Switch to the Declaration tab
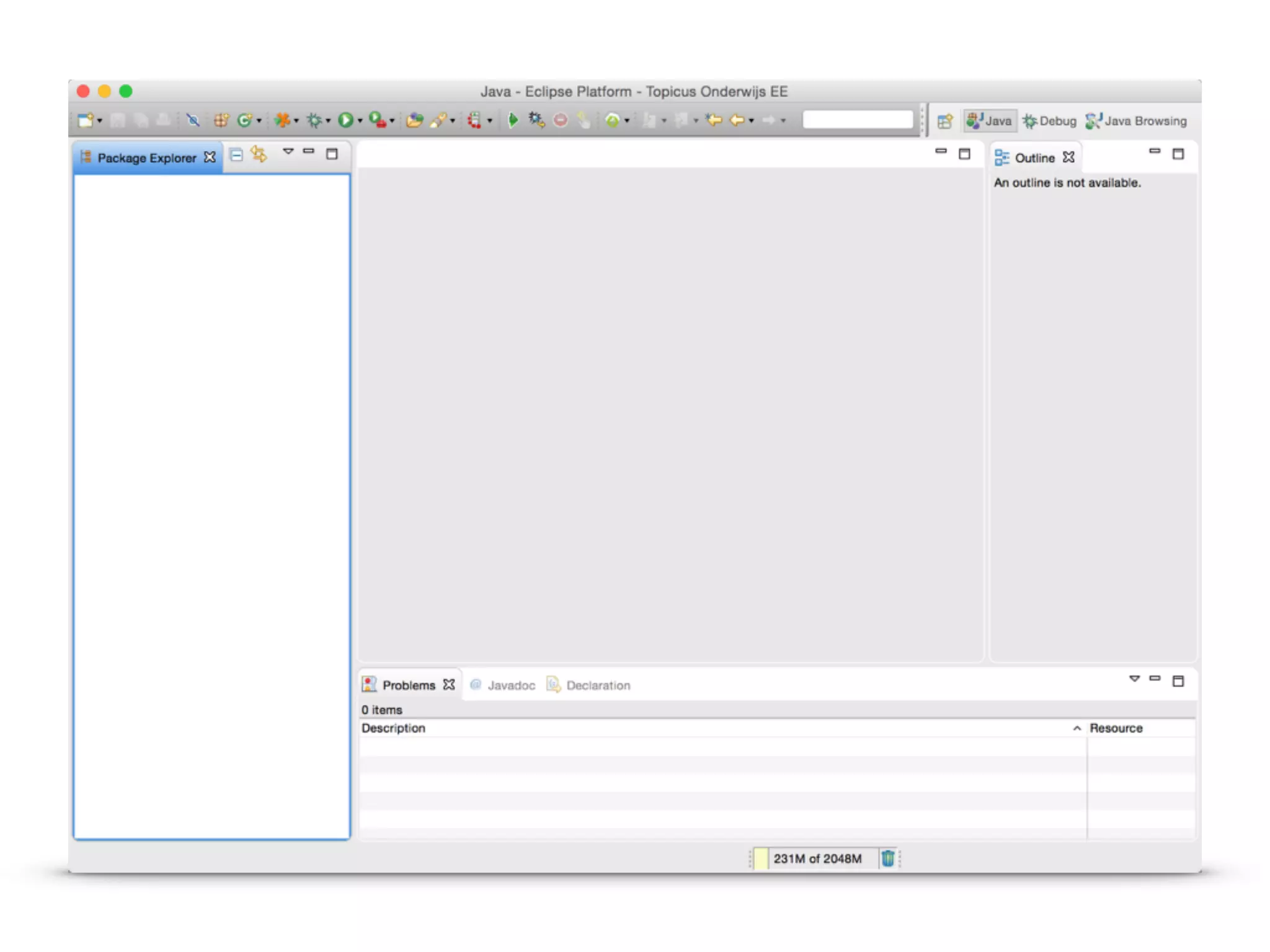Viewport: 1270px width, 952px height. coord(598,685)
